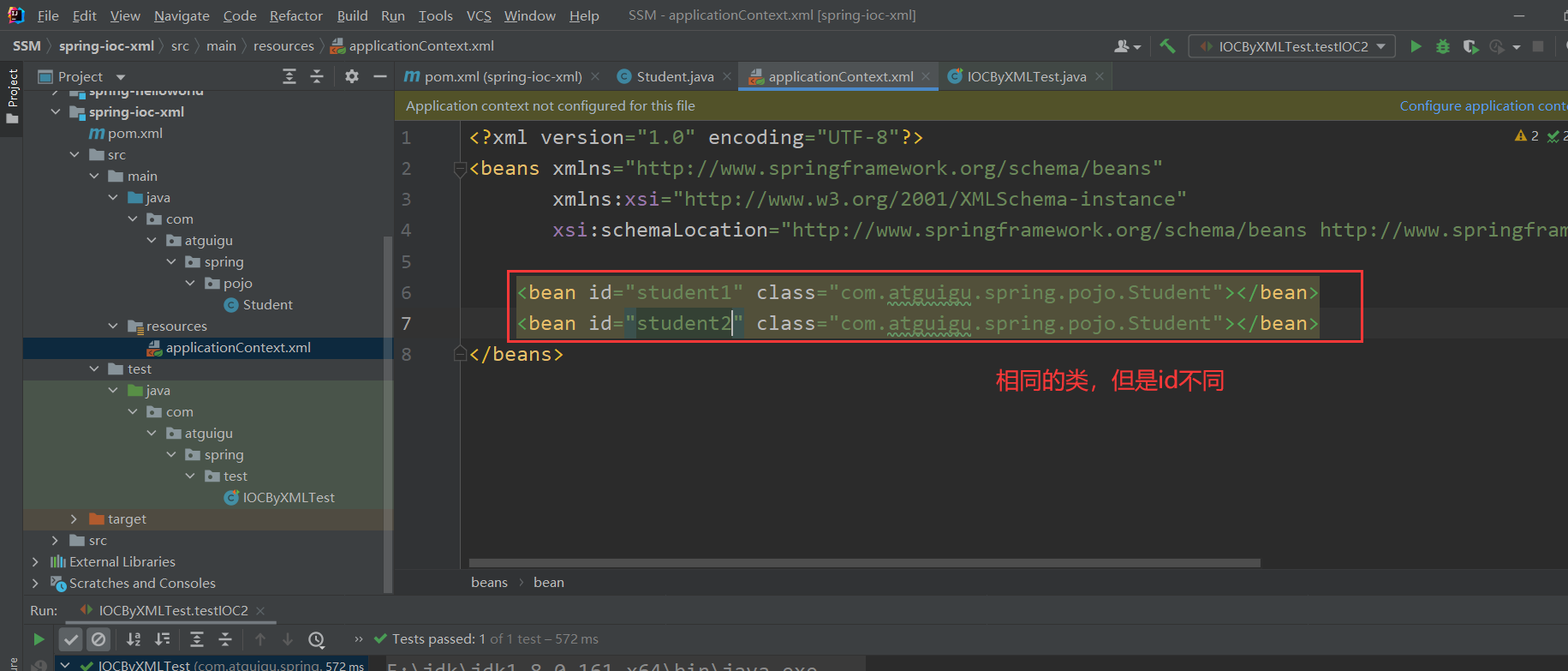Close the Student.java editor tab
This screenshot has width=1568, height=671.
tap(727, 76)
